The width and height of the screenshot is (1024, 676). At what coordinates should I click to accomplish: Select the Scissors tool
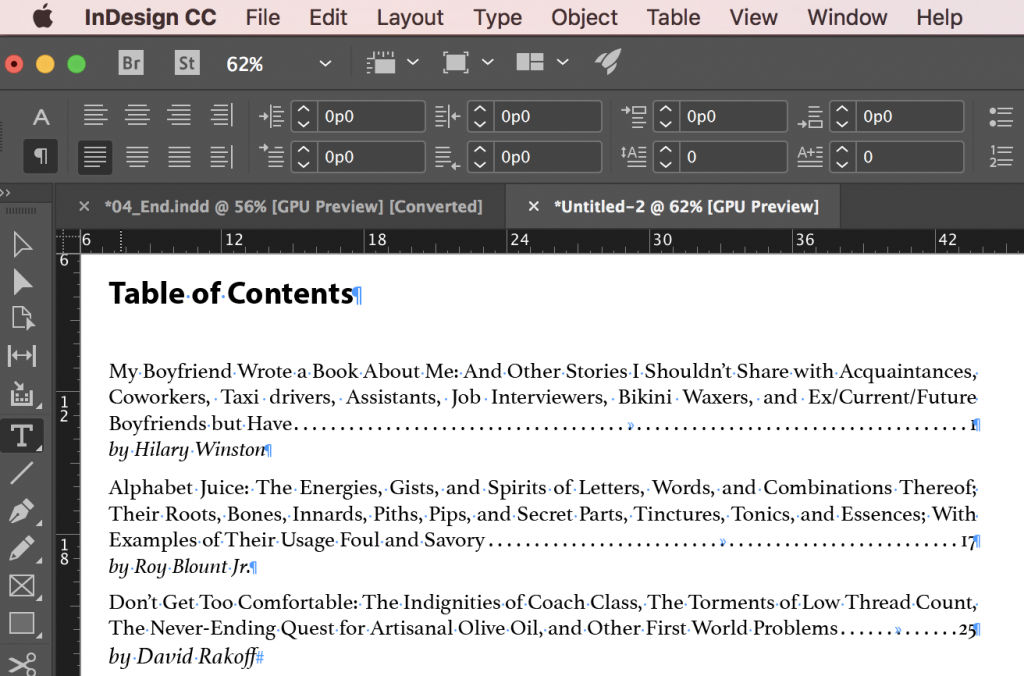pyautogui.click(x=23, y=663)
